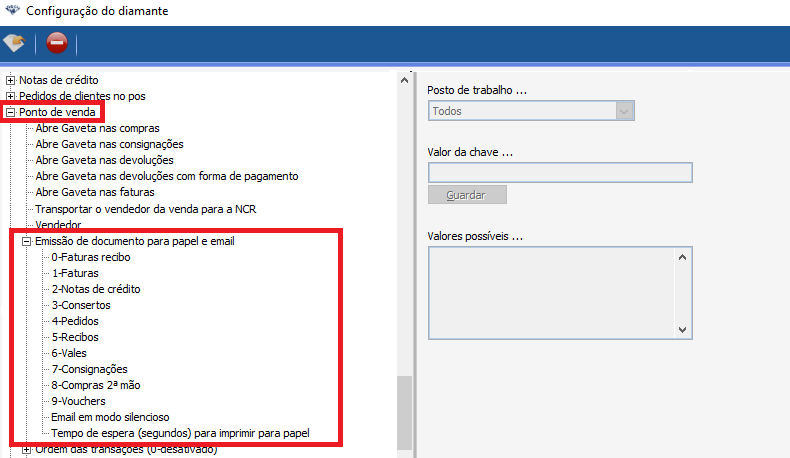Click the red stop toolbar icon

point(57,43)
